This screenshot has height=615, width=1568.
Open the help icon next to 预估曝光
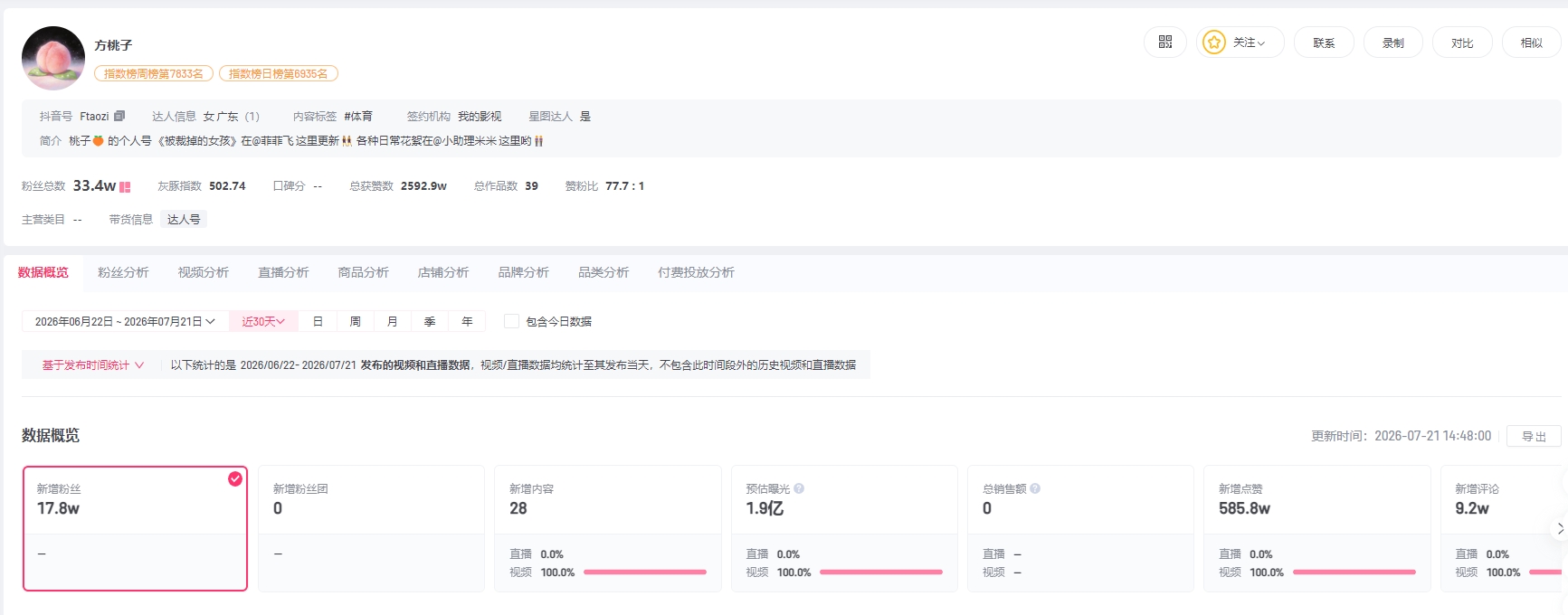(799, 488)
